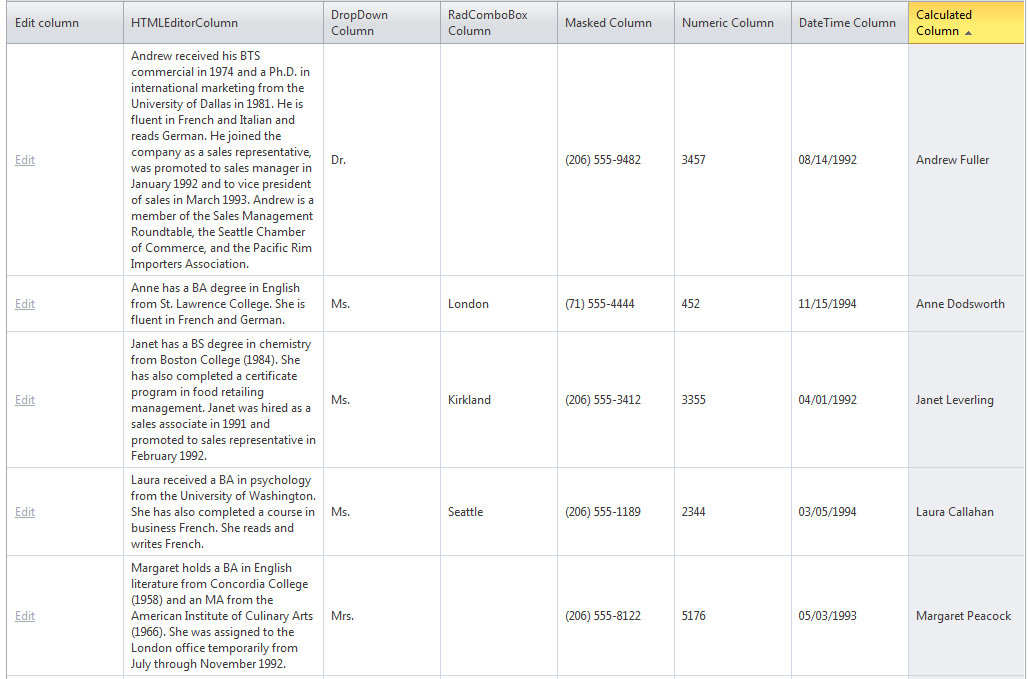The width and height of the screenshot is (1028, 679).
Task: Click Ms. title in Janet's row
Action: 340,400
